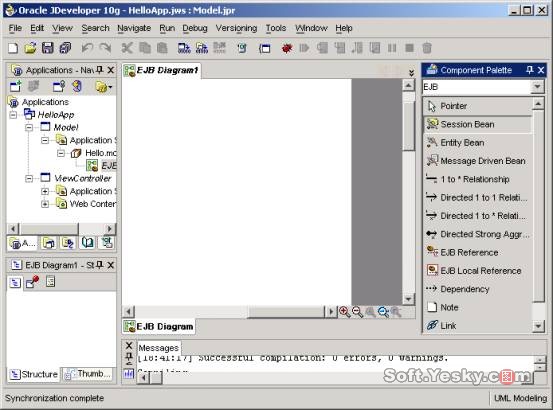Open the Navigate menu

click(x=134, y=28)
